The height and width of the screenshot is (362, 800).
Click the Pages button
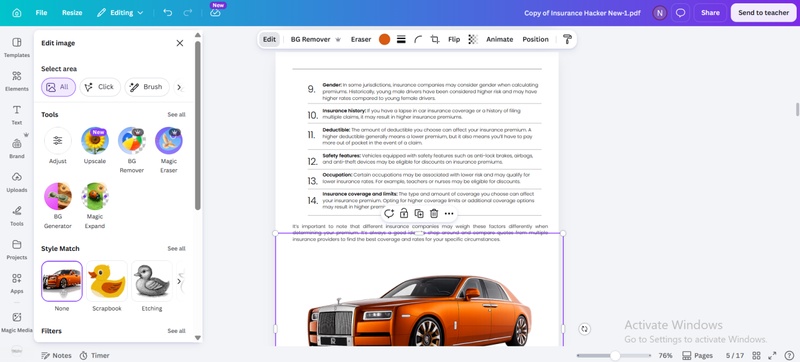point(697,355)
